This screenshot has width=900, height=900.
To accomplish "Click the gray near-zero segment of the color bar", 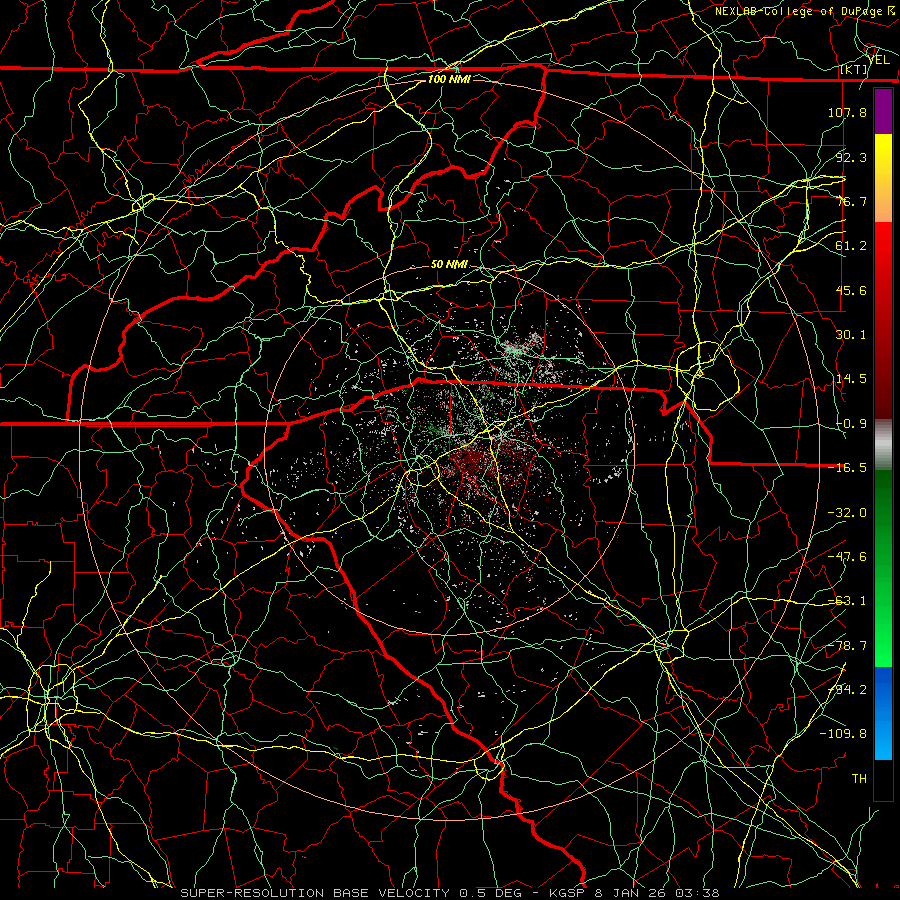I will [x=883, y=445].
